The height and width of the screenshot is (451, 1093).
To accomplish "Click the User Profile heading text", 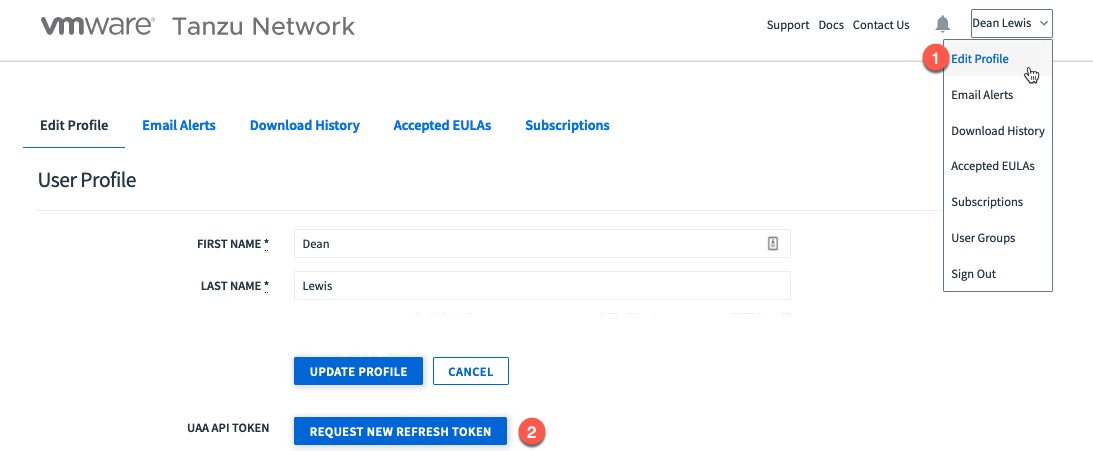I will 87,181.
